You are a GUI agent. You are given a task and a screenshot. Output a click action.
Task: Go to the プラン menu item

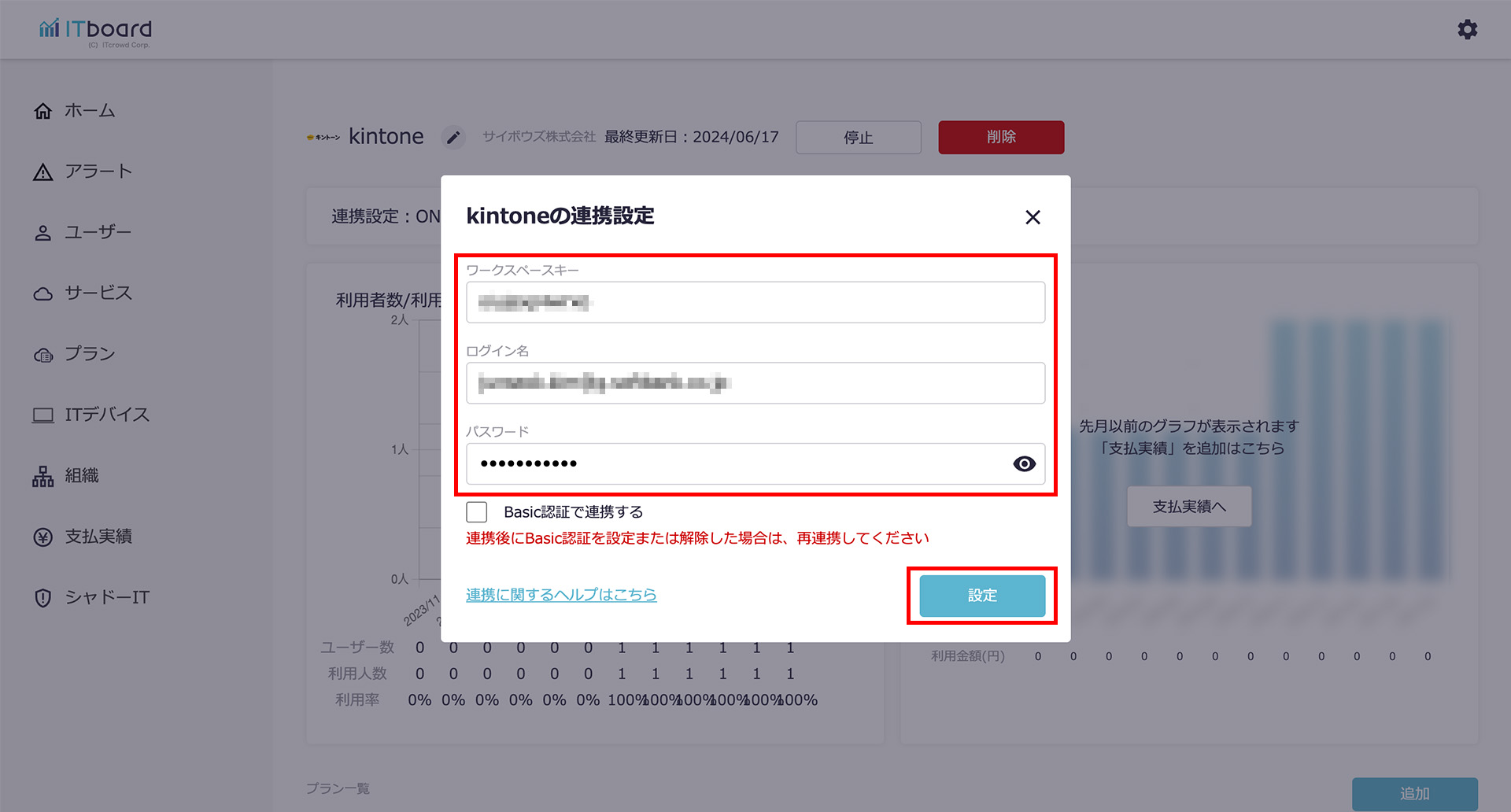click(75, 354)
